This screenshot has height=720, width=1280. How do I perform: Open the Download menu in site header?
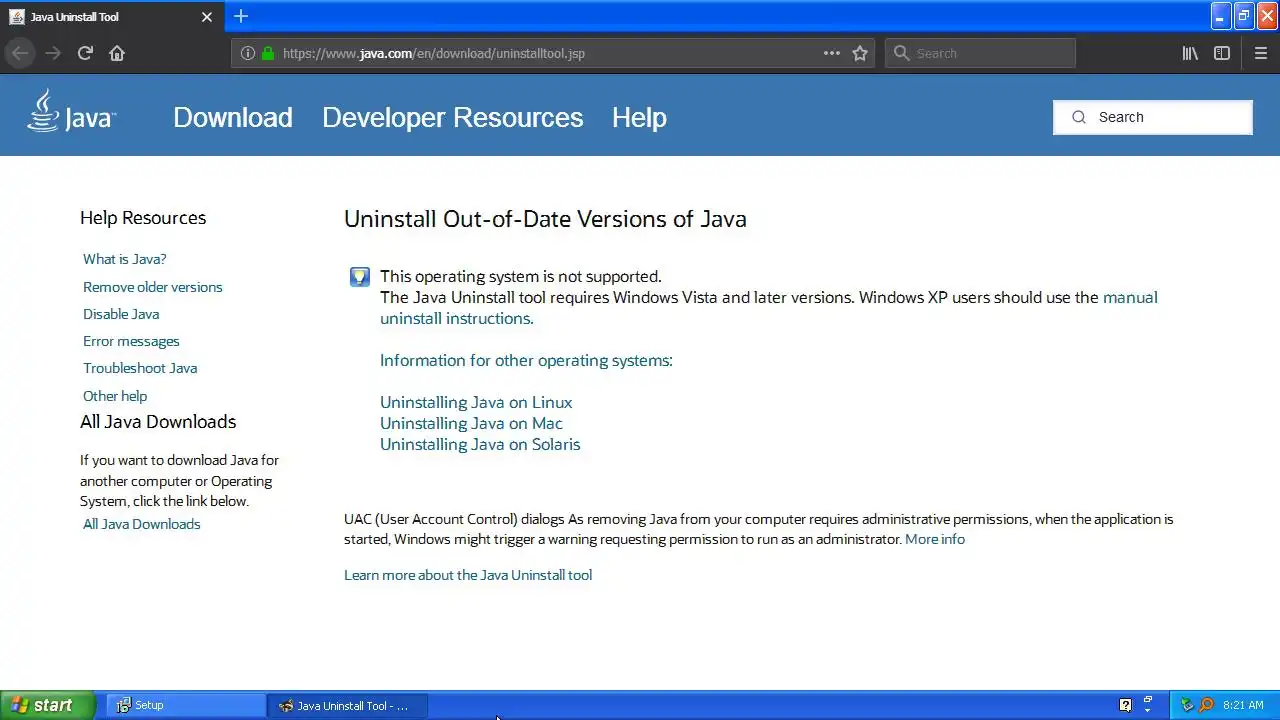click(233, 117)
